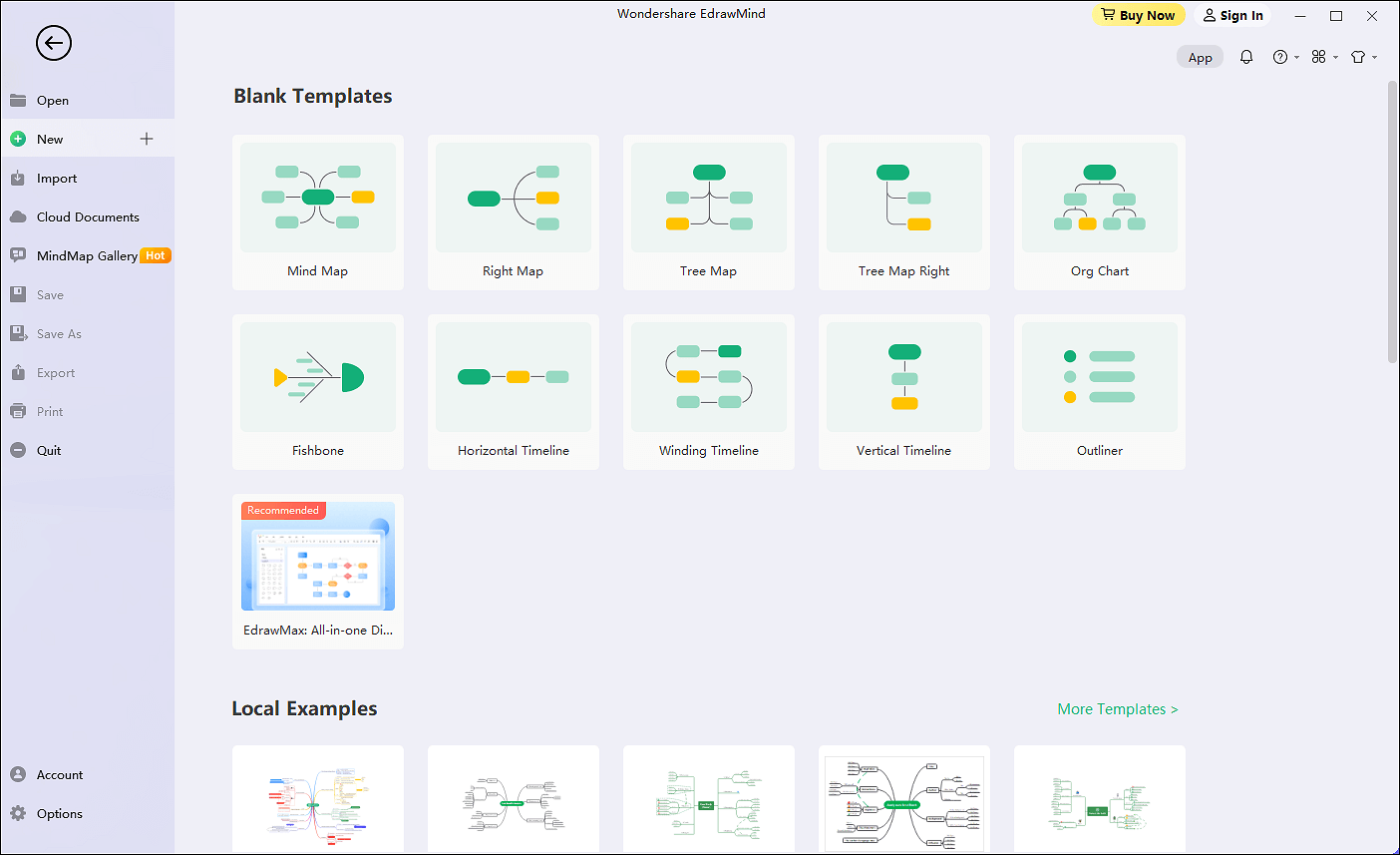
Task: Open the EdrawMax All-in-one thumbnail
Action: [318, 556]
